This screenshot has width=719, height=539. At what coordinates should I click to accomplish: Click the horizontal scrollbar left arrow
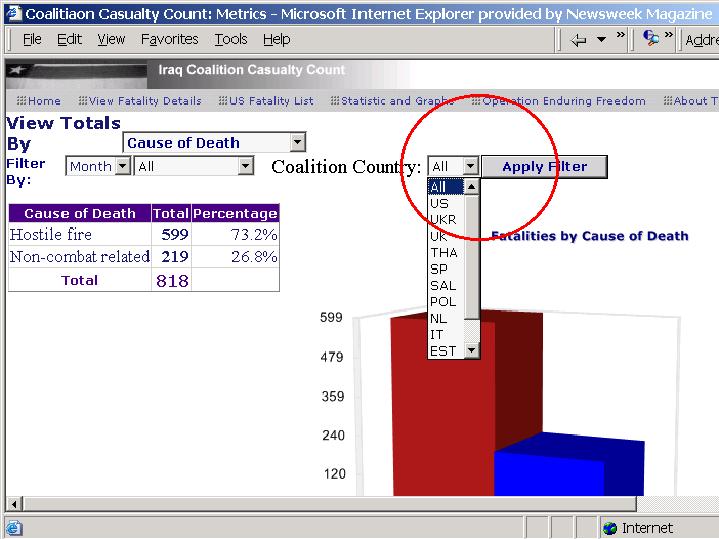point(14,504)
